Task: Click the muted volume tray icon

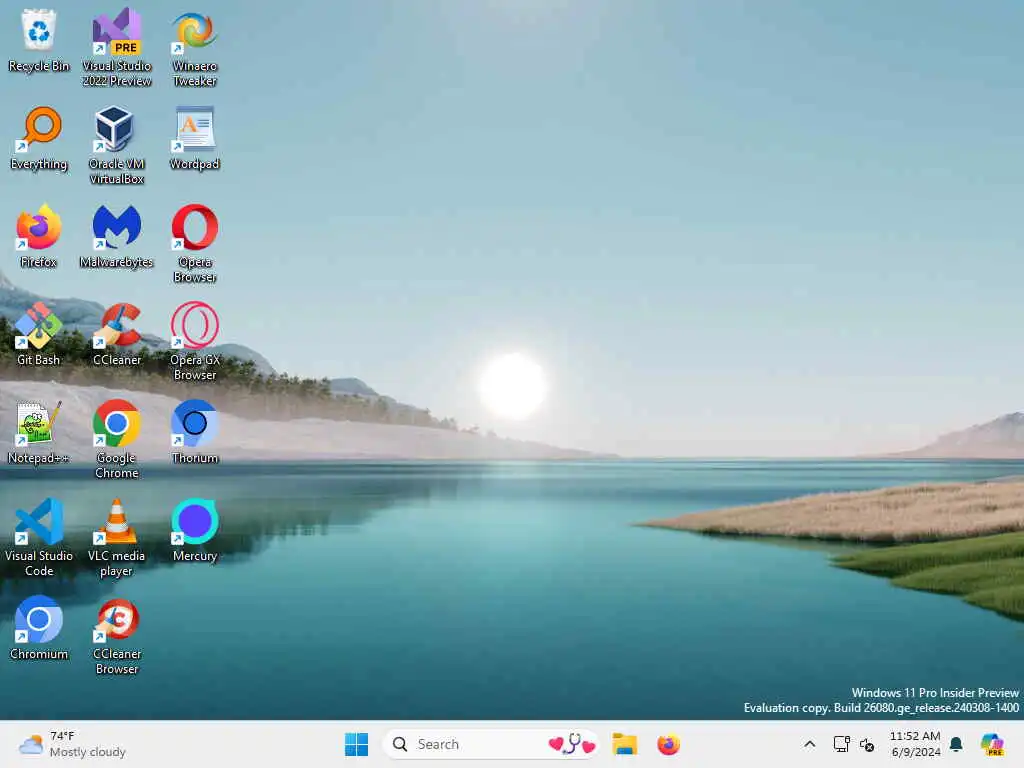Action: [x=867, y=744]
